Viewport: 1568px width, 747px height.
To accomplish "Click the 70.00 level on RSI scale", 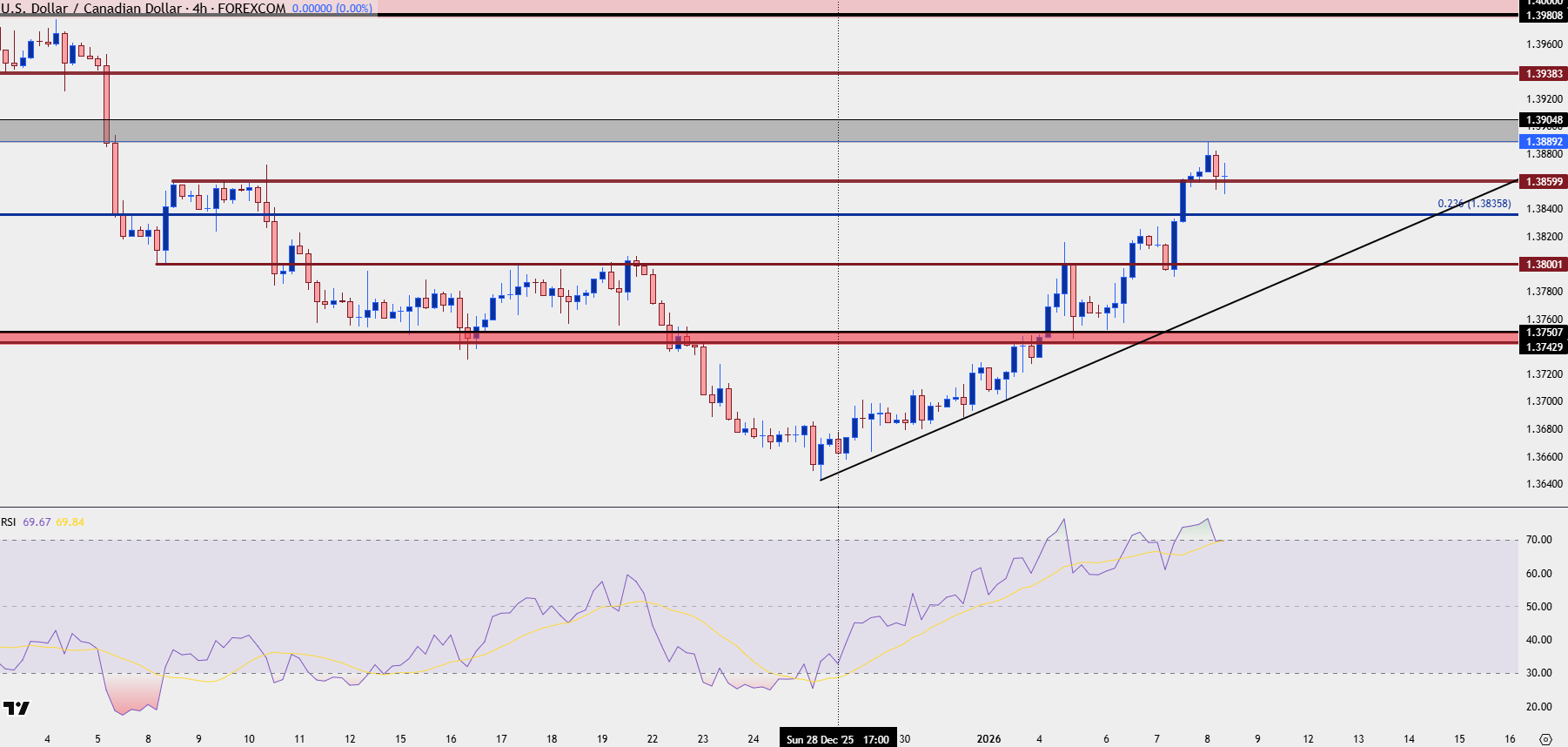I will 1538,540.
